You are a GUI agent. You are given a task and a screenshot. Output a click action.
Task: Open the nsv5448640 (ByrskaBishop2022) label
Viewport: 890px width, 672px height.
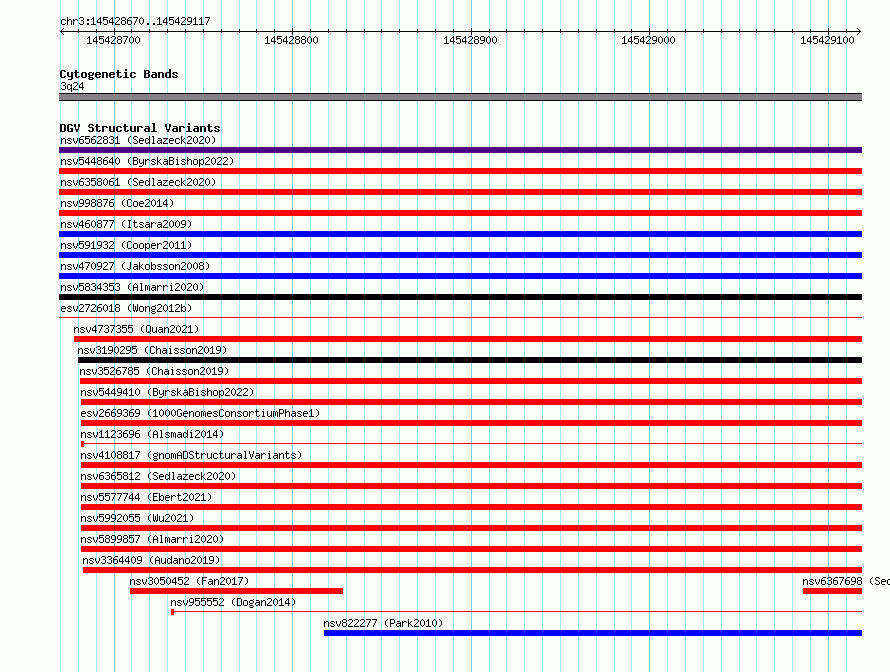[x=147, y=161]
